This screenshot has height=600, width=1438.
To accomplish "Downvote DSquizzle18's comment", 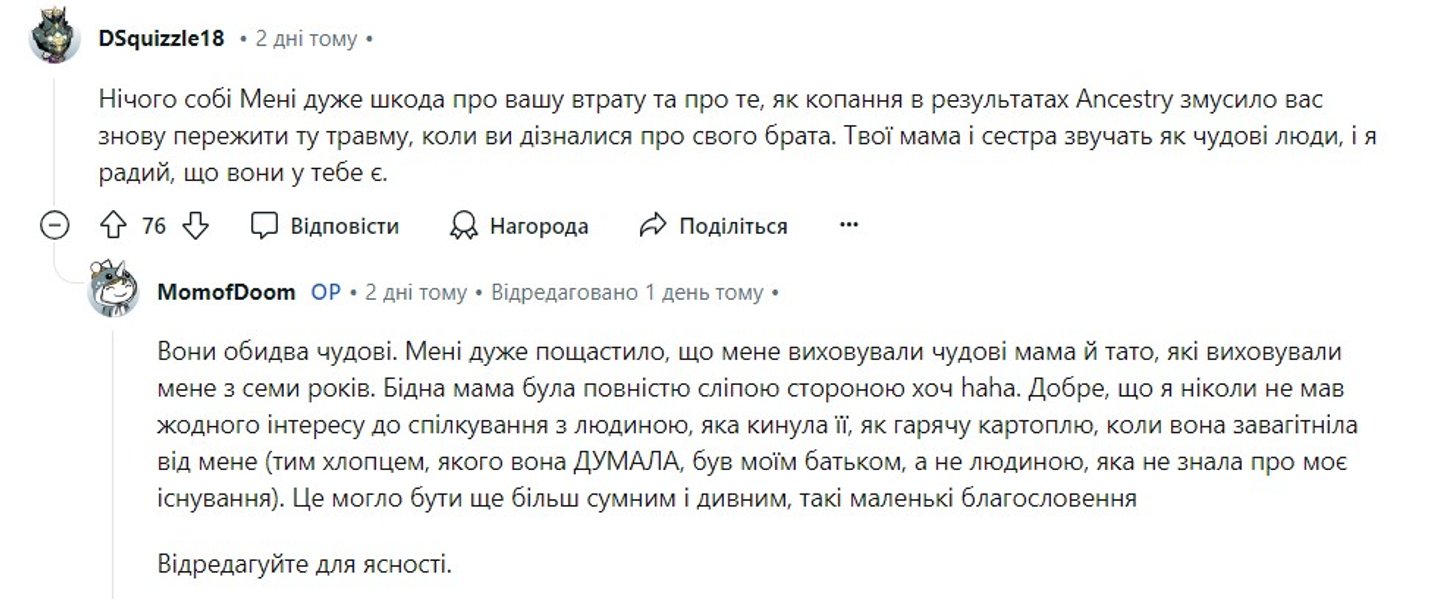I will (x=193, y=225).
